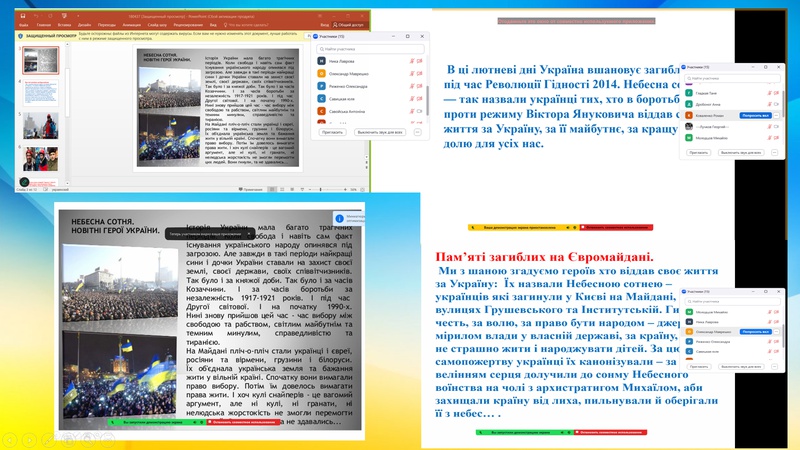Image resolution: width=800 pixels, height=450 pixels.
Task: Toggle microphone icon for Олександр Маврицько, top-left panel
Action: point(412,73)
